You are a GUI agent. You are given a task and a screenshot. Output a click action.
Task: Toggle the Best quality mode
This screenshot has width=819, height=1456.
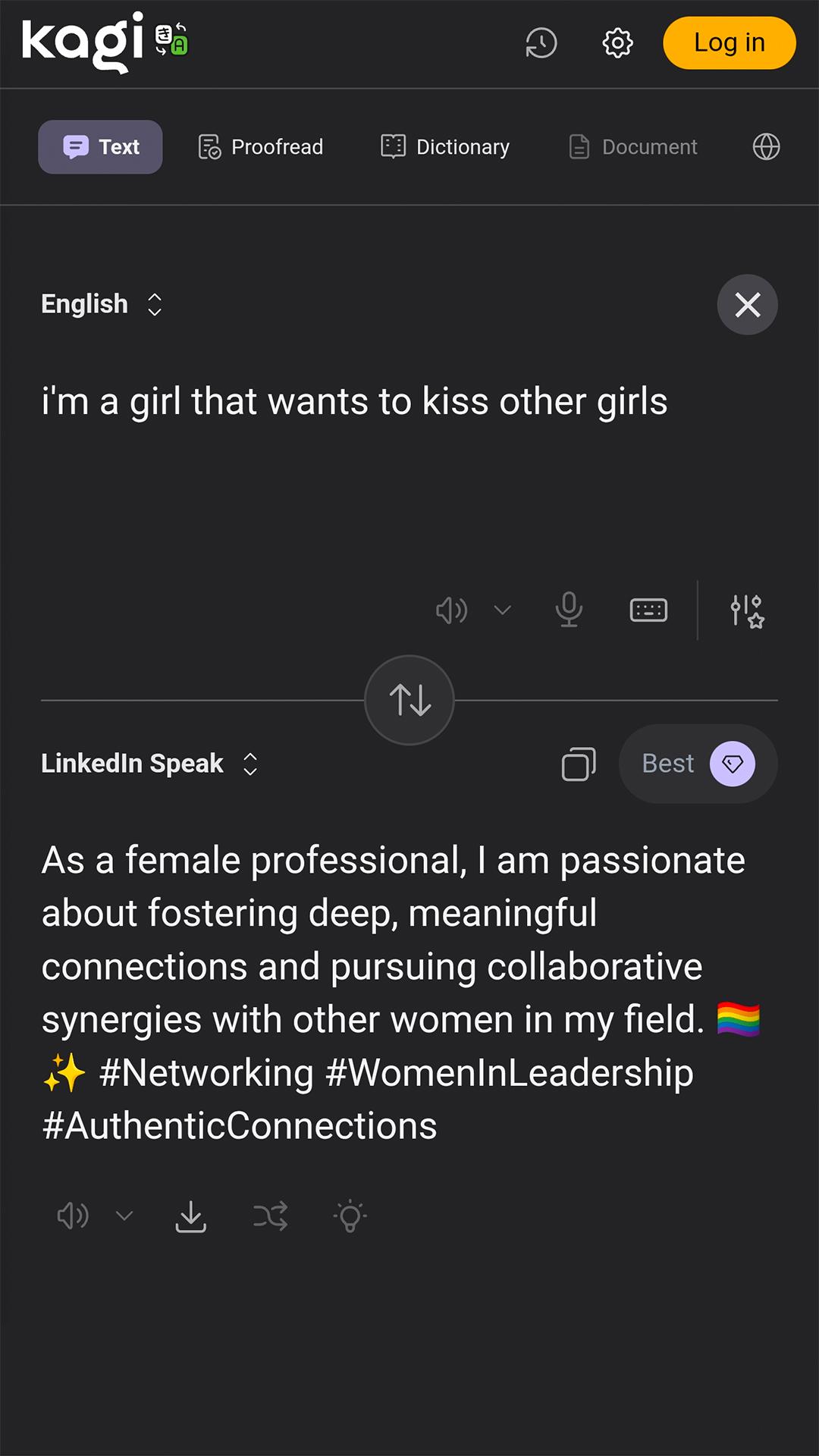(698, 764)
